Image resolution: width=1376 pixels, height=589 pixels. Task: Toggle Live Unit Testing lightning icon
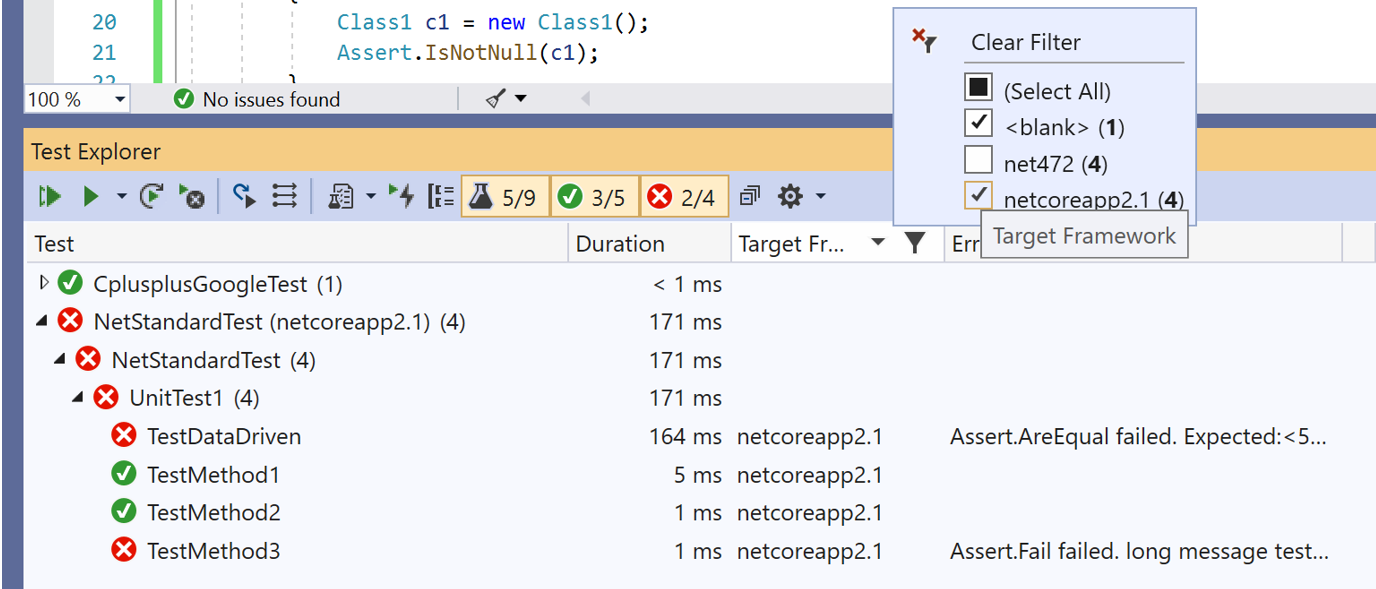[x=402, y=197]
